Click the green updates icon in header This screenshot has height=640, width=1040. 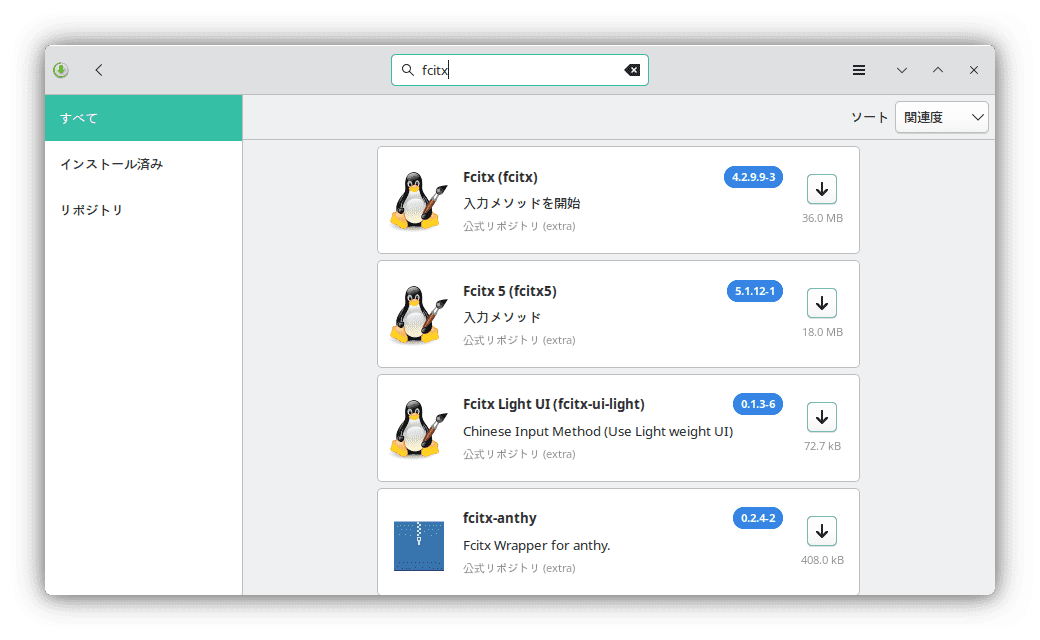click(x=60, y=70)
